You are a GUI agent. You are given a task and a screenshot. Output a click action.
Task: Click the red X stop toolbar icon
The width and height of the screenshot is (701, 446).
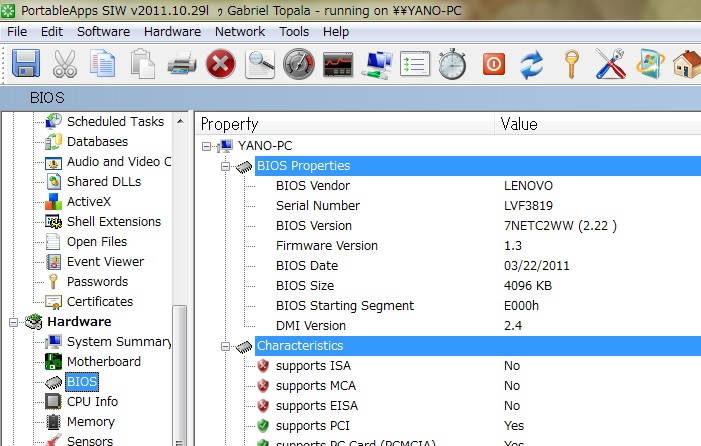pyautogui.click(x=221, y=64)
